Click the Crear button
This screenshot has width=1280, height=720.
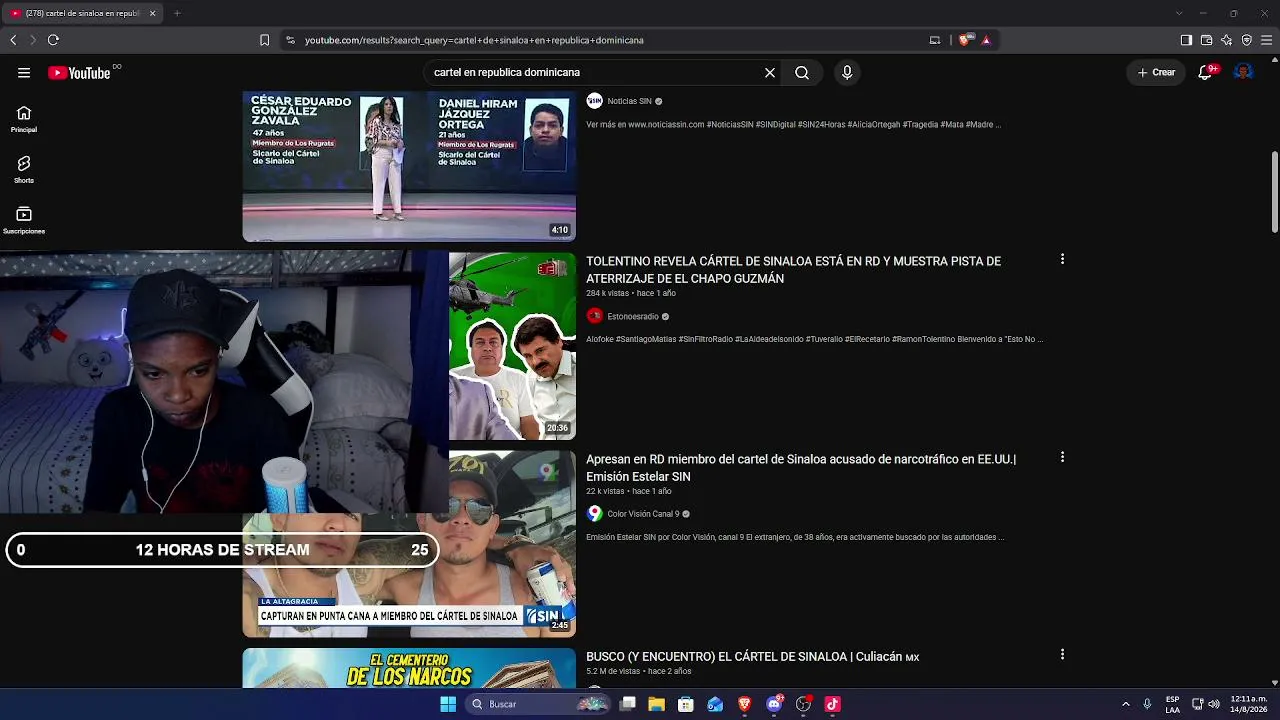[1156, 73]
